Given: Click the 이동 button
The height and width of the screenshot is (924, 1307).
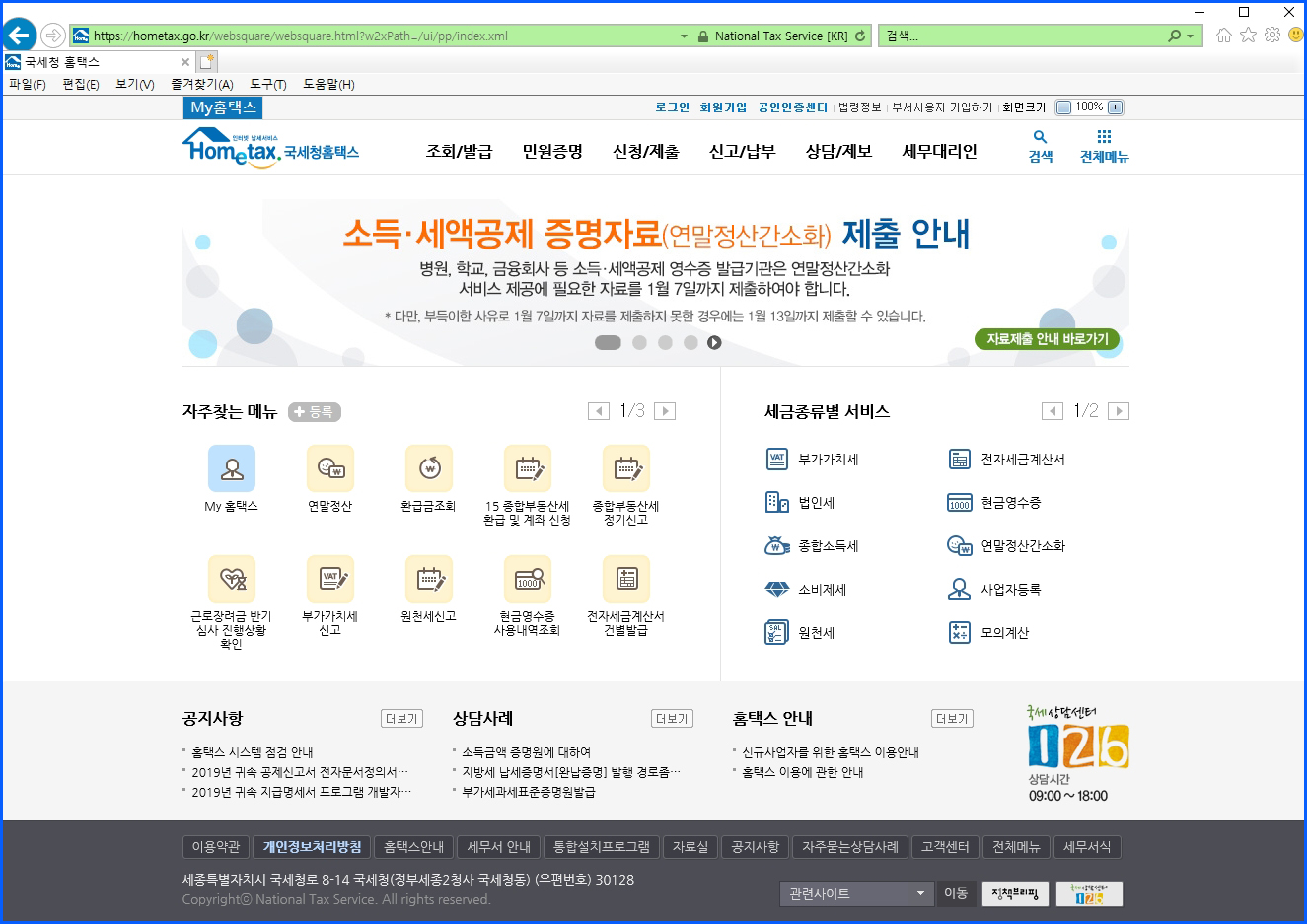Looking at the screenshot, I should tap(956, 893).
